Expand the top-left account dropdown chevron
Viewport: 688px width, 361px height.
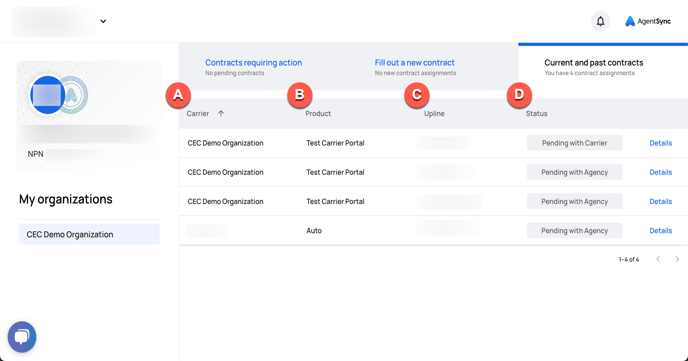click(x=103, y=21)
